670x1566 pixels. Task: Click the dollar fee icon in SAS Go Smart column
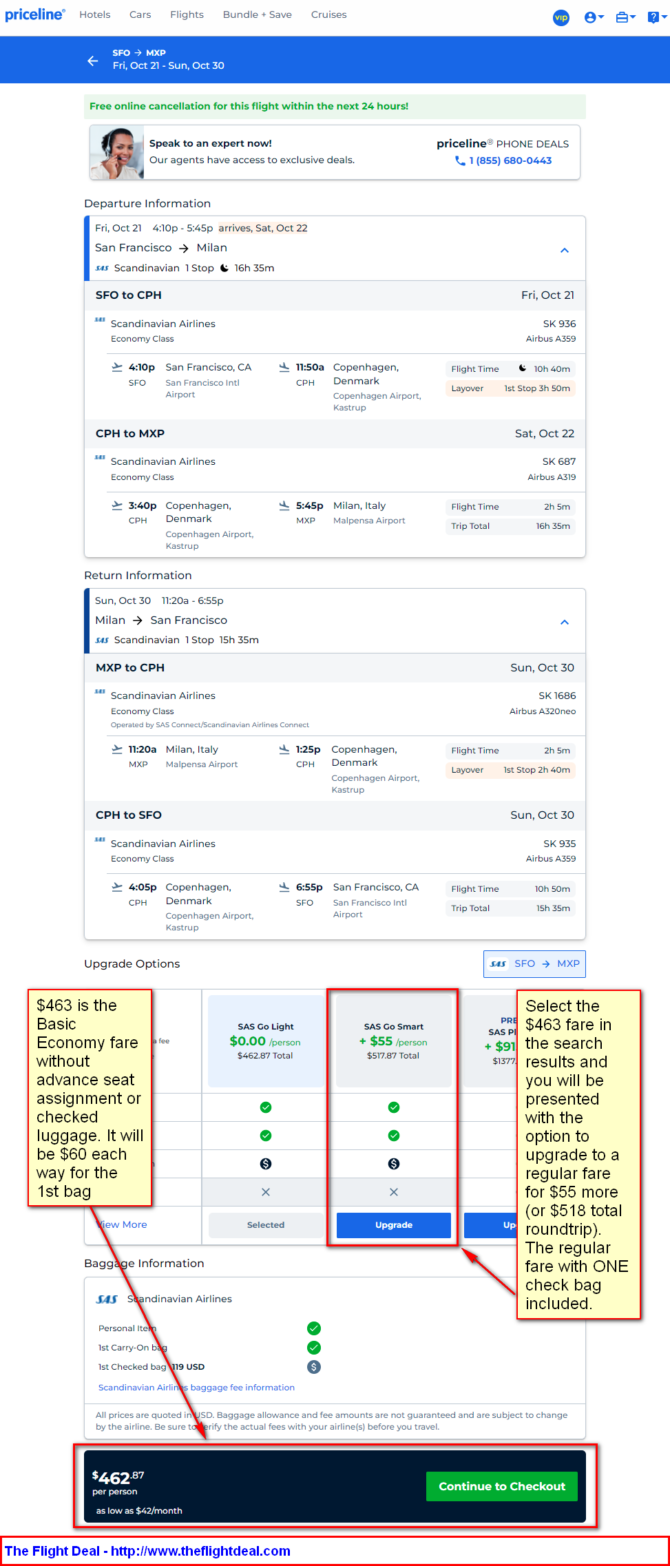click(x=394, y=1164)
